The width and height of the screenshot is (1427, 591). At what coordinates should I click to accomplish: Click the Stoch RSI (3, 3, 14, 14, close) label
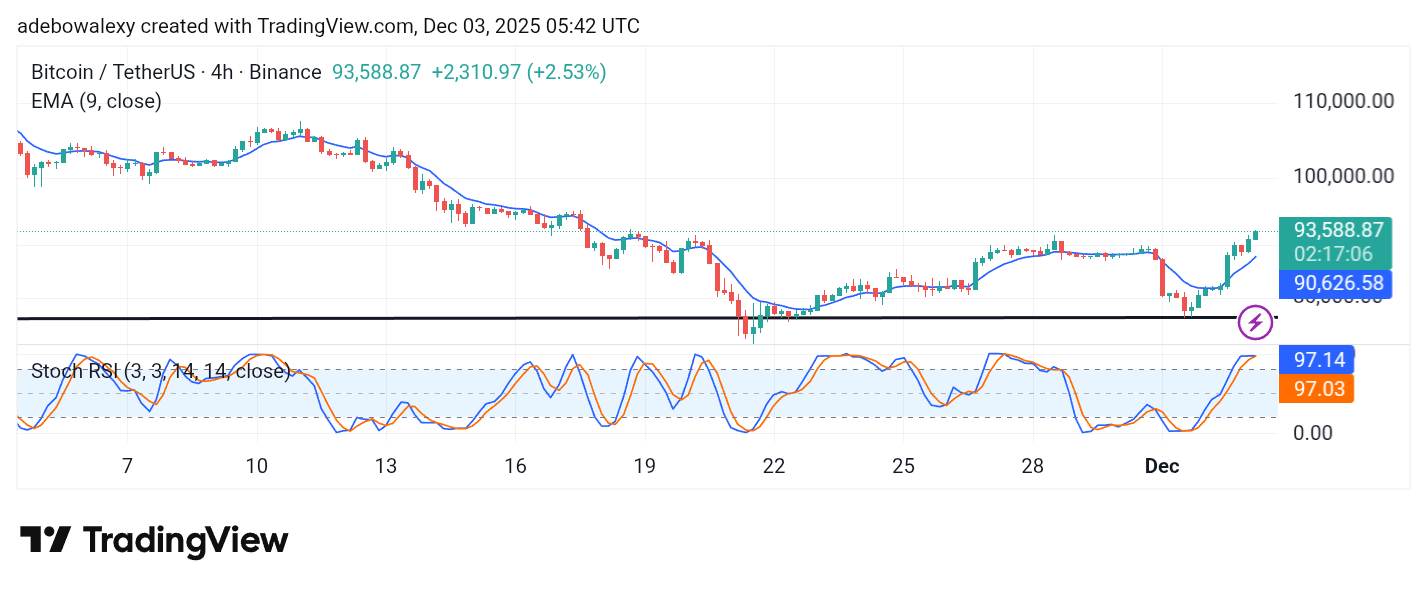160,371
